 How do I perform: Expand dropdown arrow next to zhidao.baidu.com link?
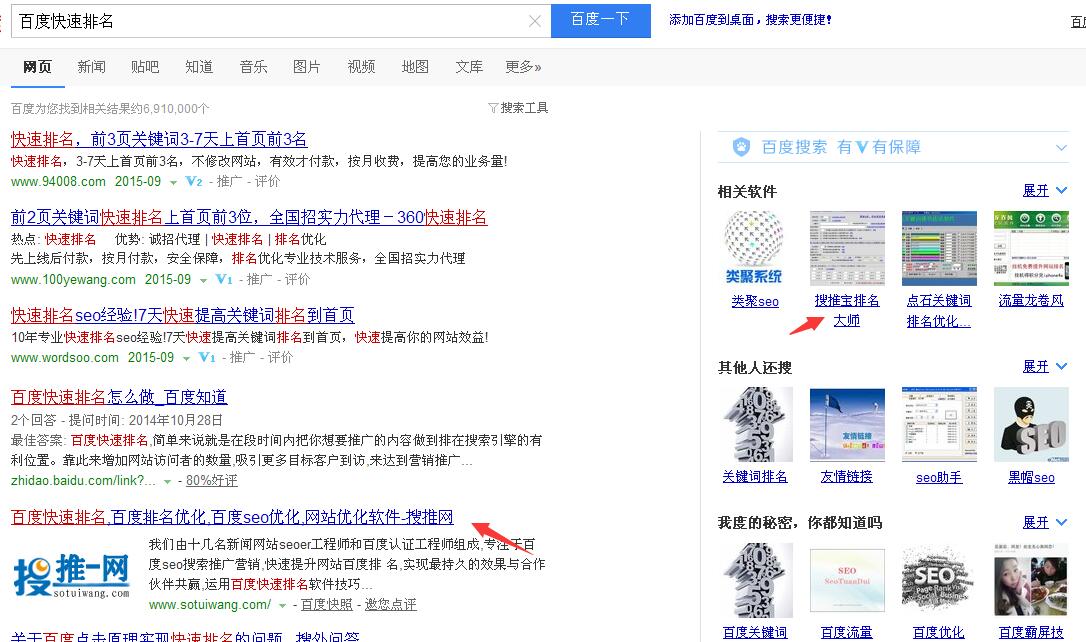(167, 481)
